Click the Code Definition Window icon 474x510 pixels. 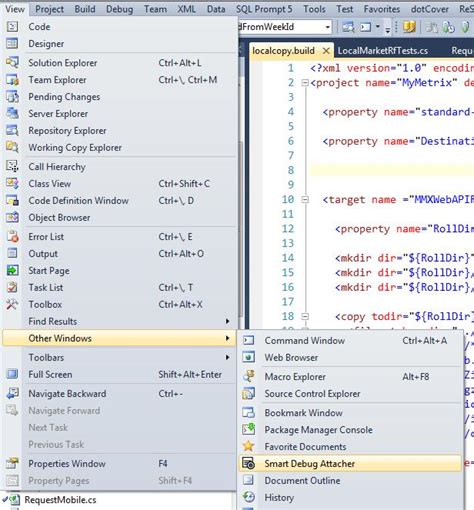coord(12,200)
